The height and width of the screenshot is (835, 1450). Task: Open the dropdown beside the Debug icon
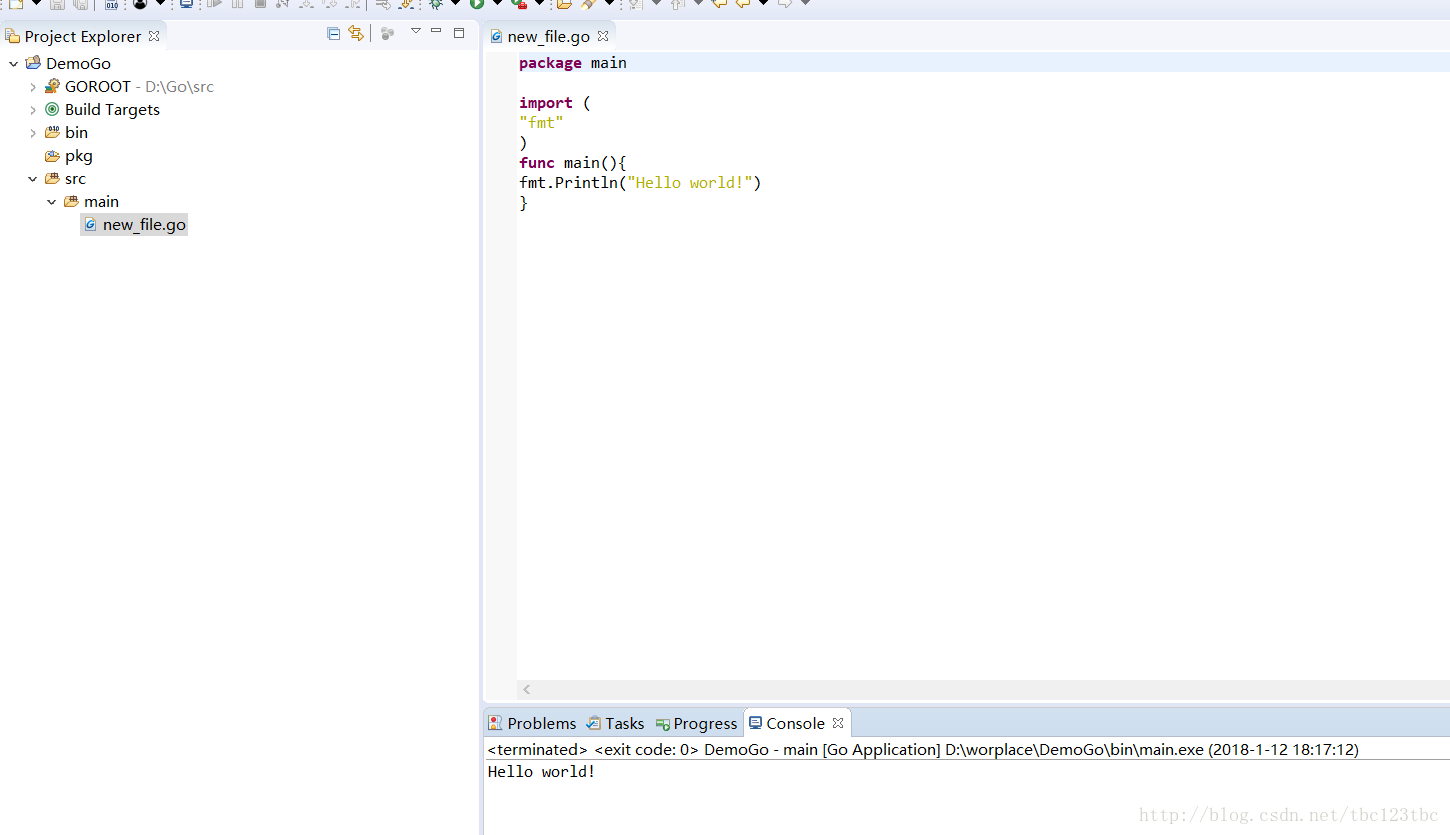point(455,4)
